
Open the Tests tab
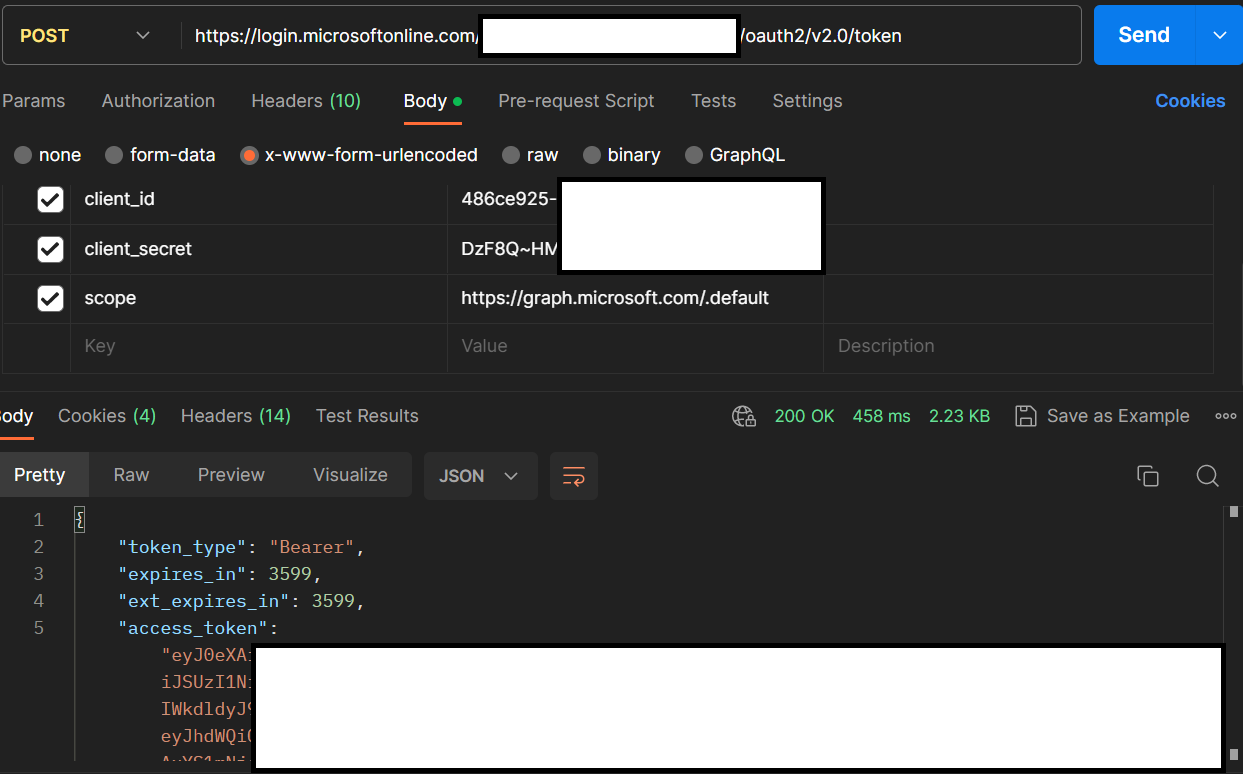713,101
